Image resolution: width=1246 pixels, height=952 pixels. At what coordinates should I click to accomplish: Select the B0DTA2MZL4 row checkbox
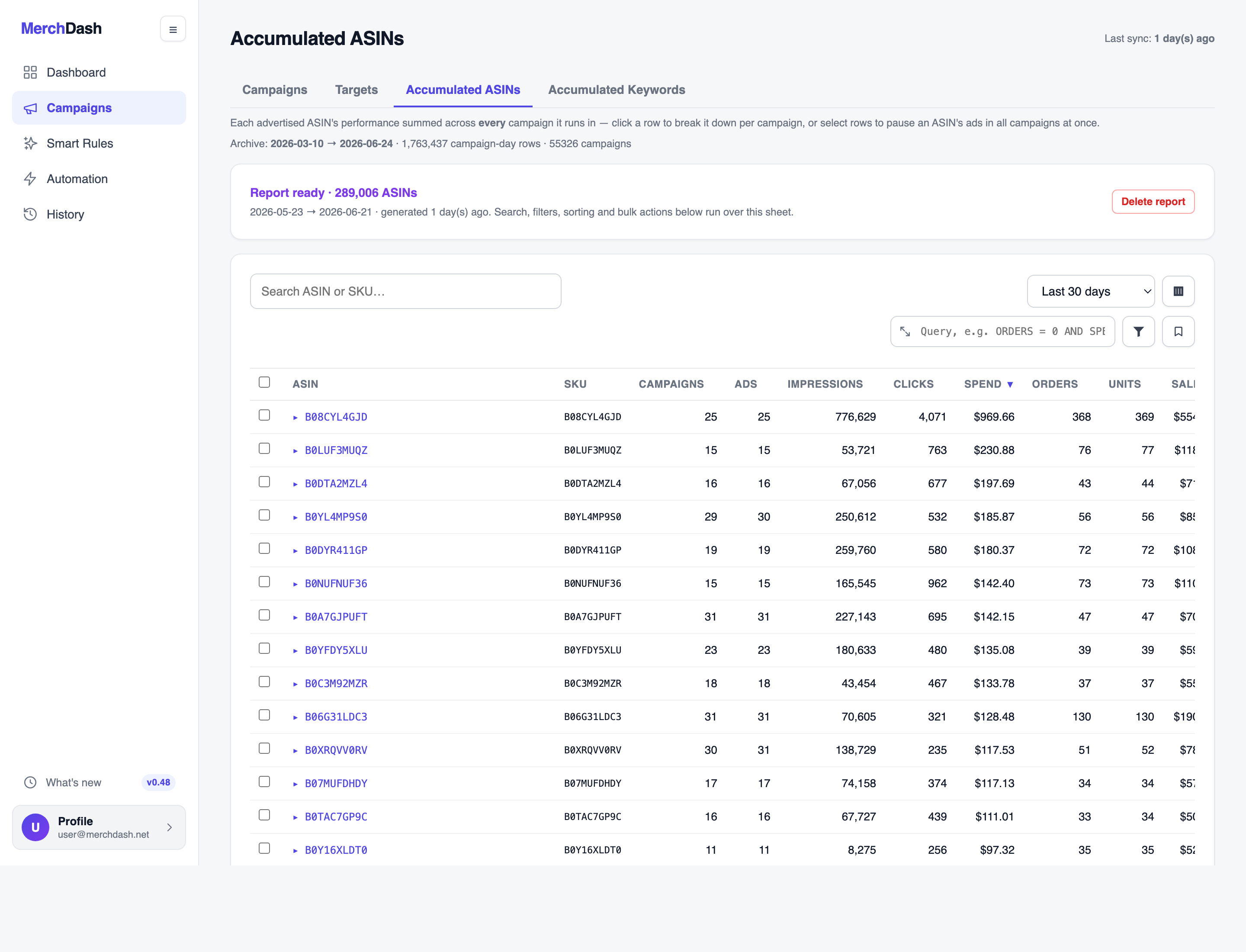pos(264,482)
